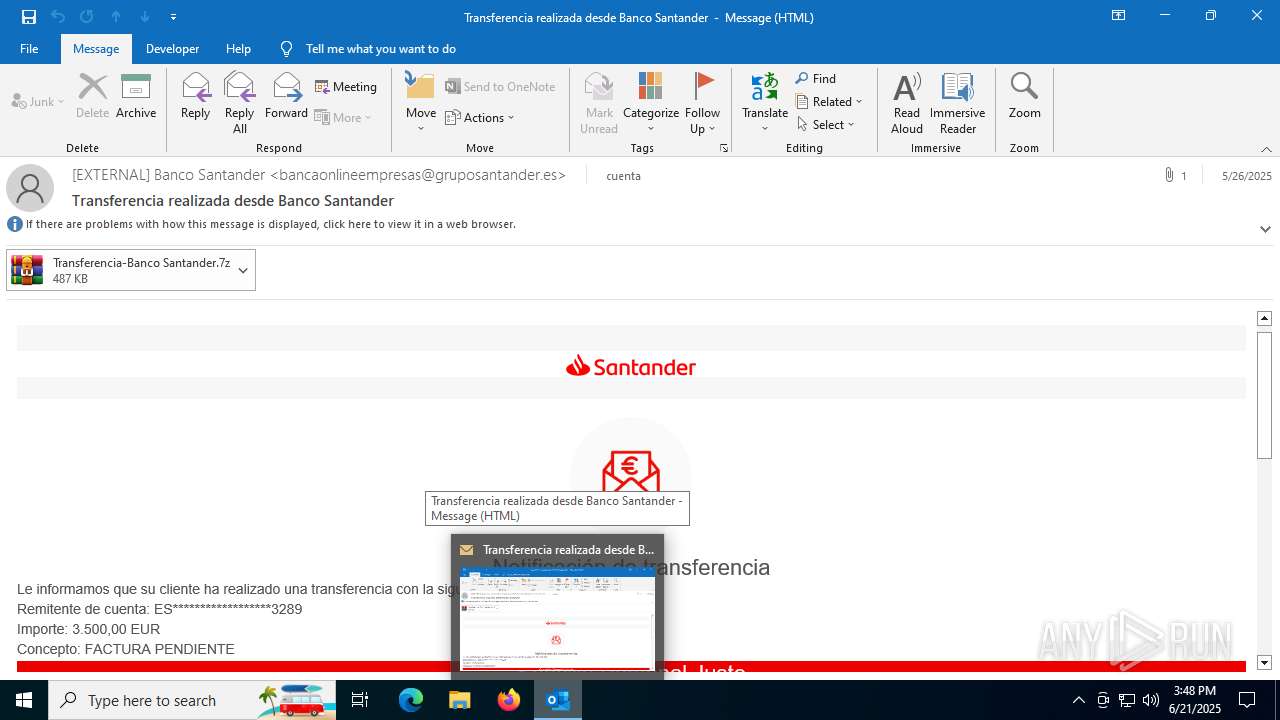
Task: Open Follow Up flag menu
Action: tap(702, 103)
